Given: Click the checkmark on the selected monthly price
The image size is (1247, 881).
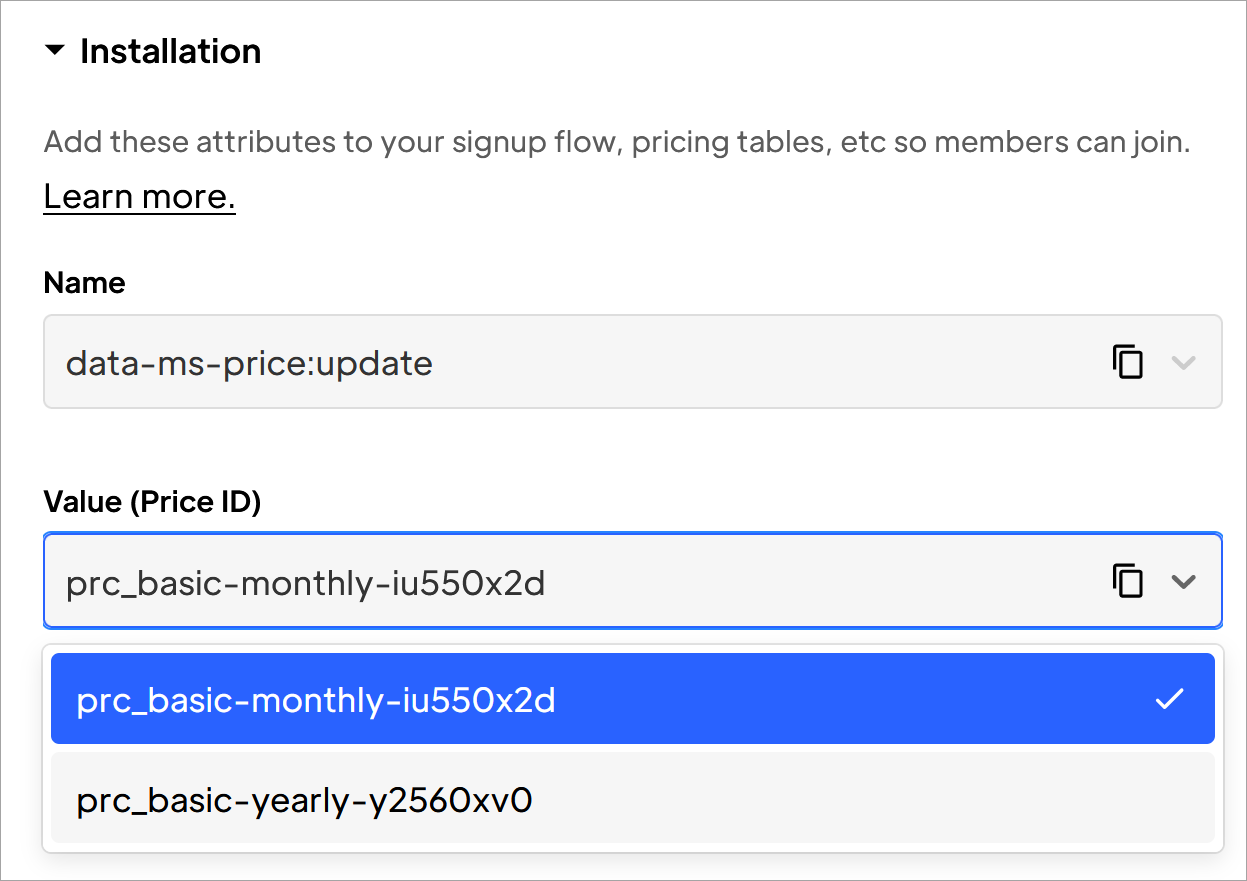Looking at the screenshot, I should (x=1169, y=699).
